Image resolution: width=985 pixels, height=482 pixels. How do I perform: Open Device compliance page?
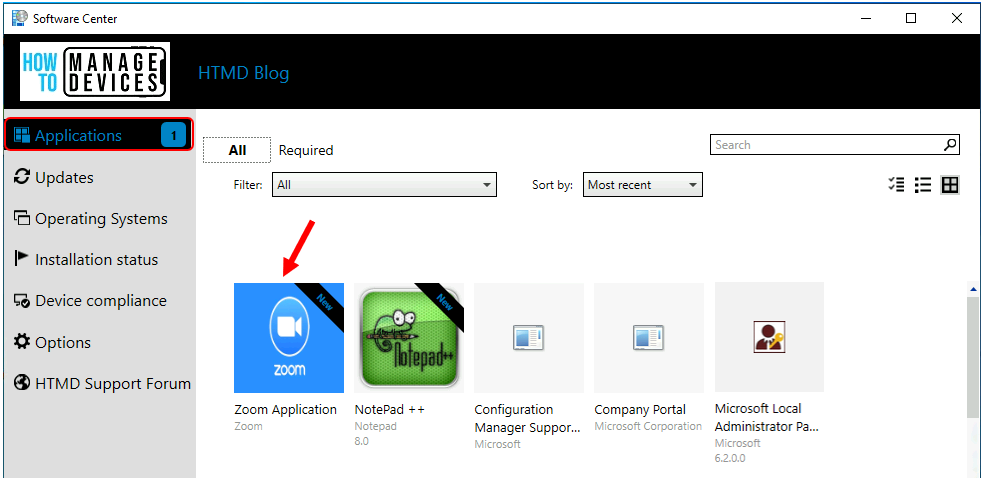click(101, 301)
